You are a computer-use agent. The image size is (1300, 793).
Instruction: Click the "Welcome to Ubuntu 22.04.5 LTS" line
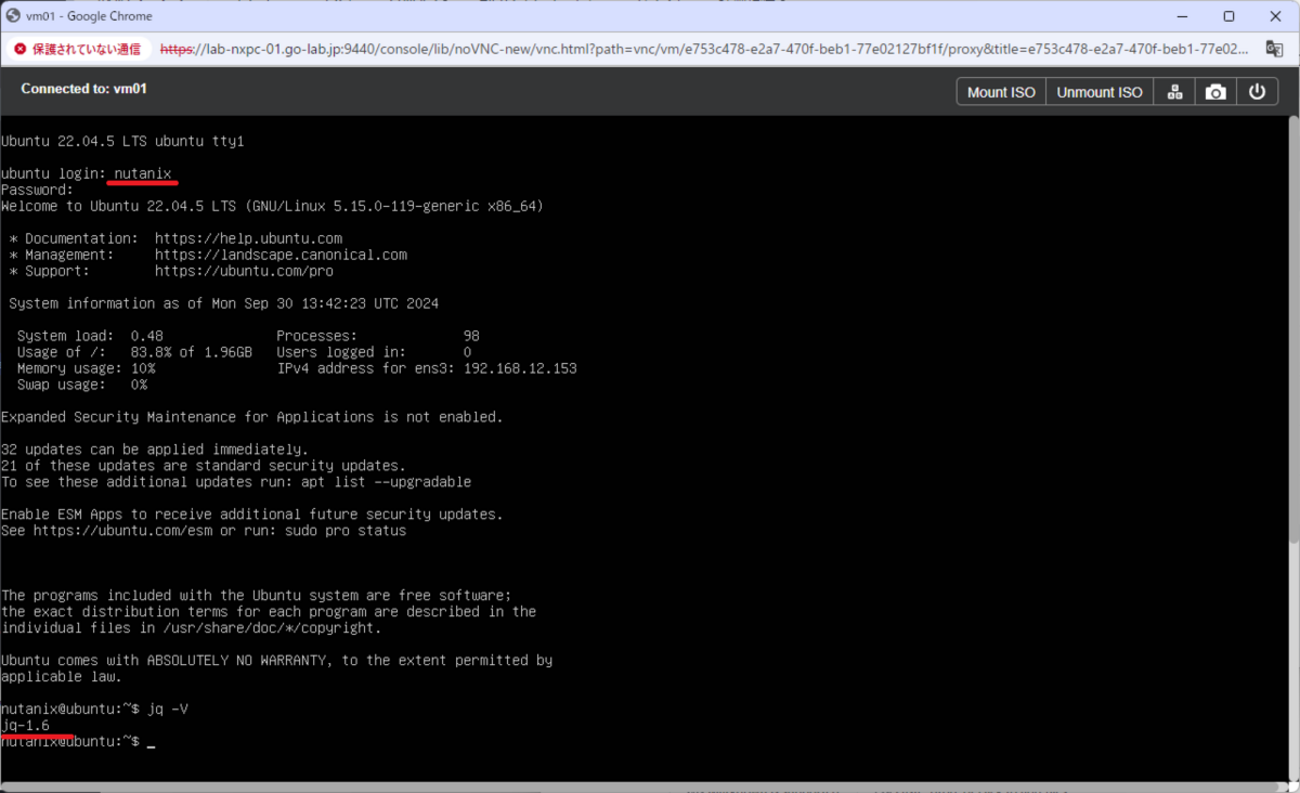pos(272,206)
